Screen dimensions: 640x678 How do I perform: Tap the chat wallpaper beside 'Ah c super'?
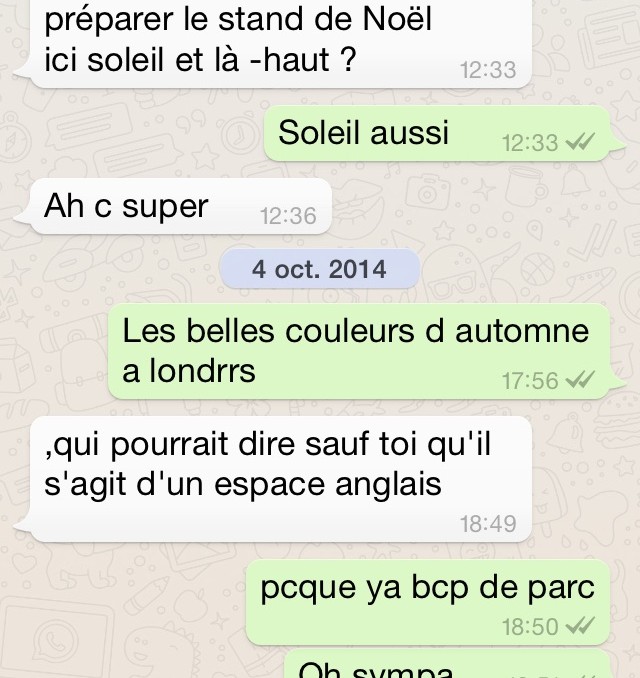(x=476, y=206)
